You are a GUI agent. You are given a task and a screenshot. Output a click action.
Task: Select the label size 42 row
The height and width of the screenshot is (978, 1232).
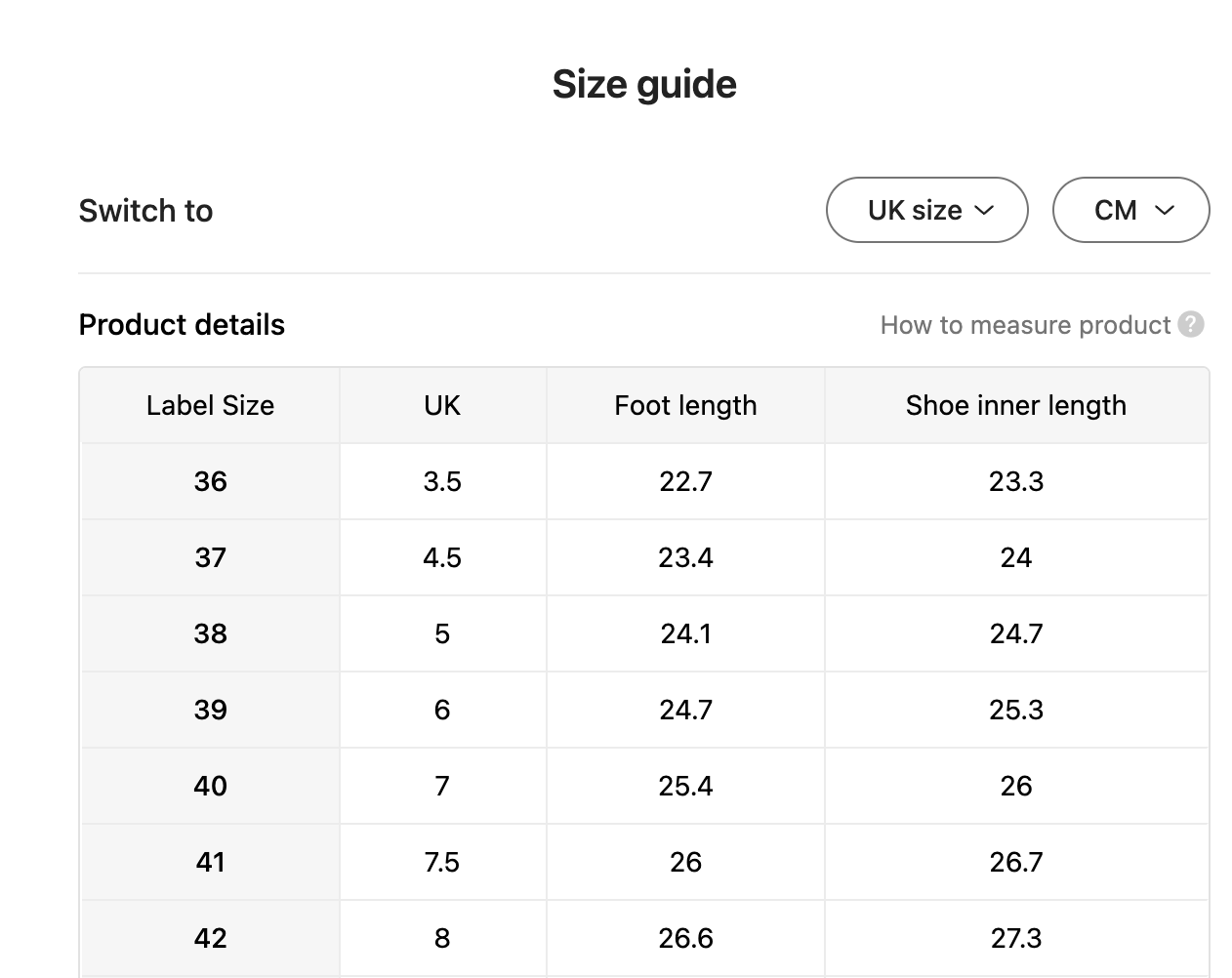point(210,938)
